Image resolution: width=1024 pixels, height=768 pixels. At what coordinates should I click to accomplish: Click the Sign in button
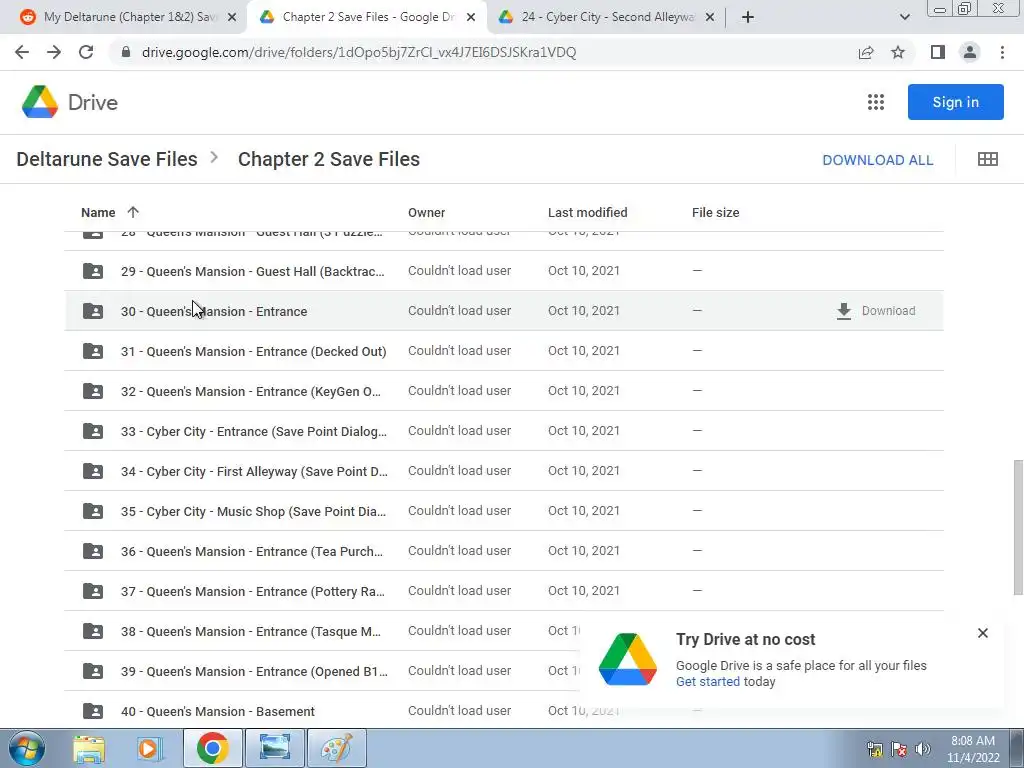(955, 102)
